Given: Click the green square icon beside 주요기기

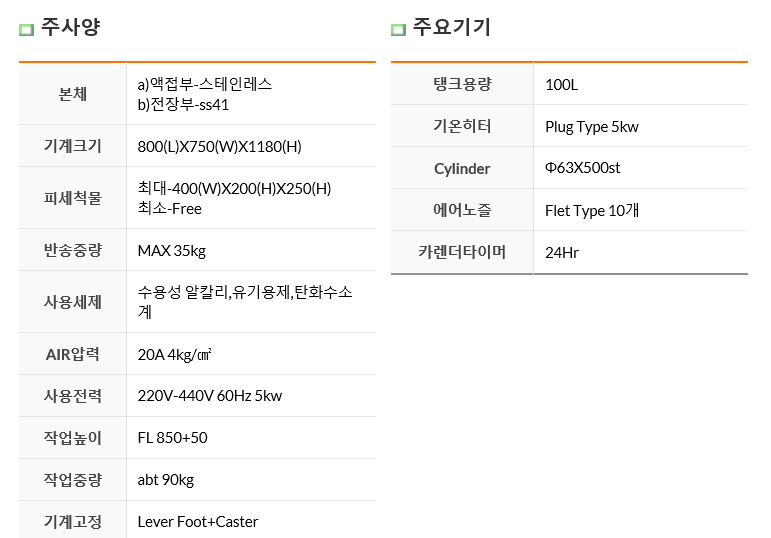Looking at the screenshot, I should click(x=398, y=30).
